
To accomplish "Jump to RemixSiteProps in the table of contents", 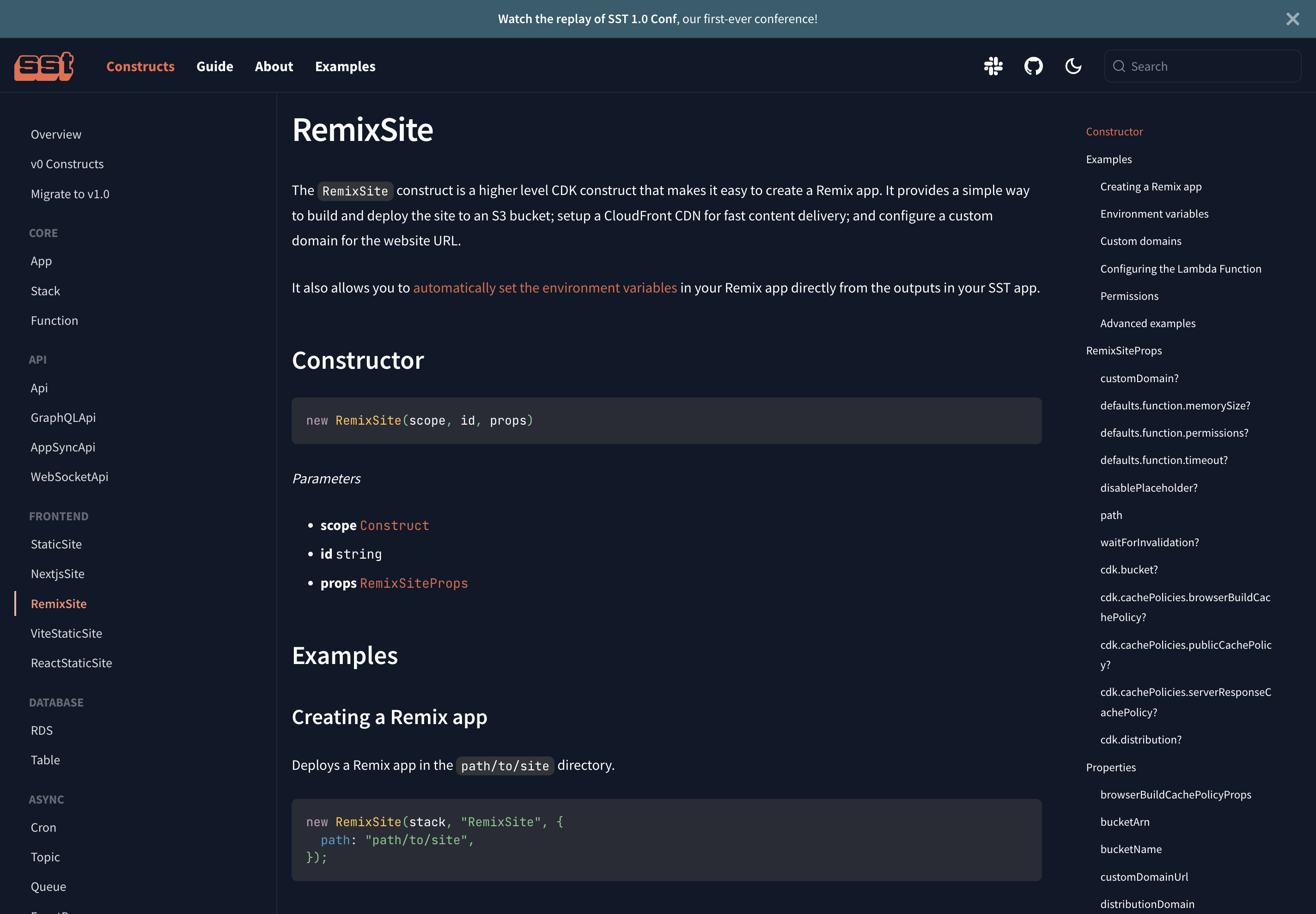I will [1124, 350].
